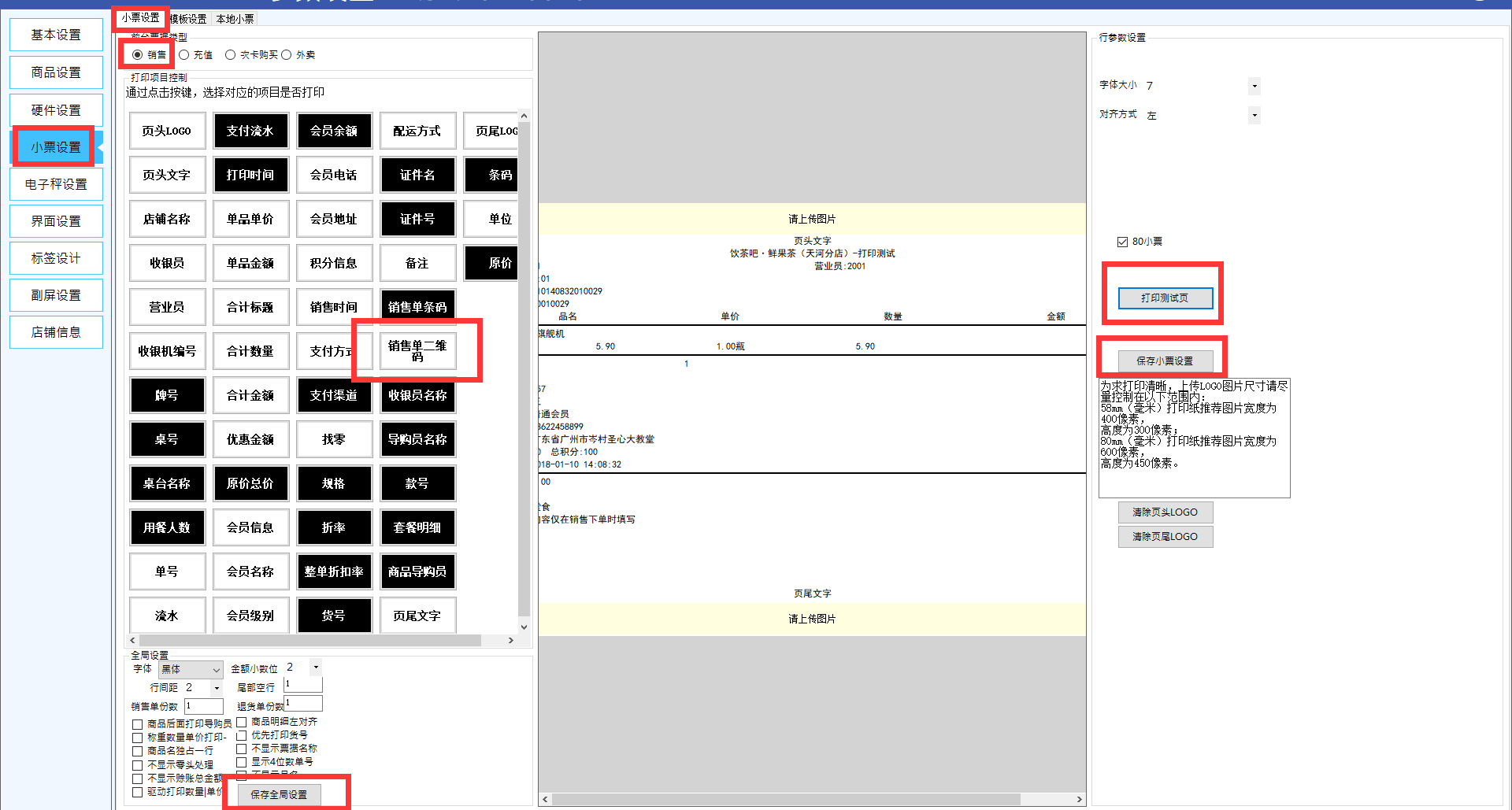The image size is (1512, 810).
Task: Click the 打印测试页 button
Action: tap(1165, 298)
